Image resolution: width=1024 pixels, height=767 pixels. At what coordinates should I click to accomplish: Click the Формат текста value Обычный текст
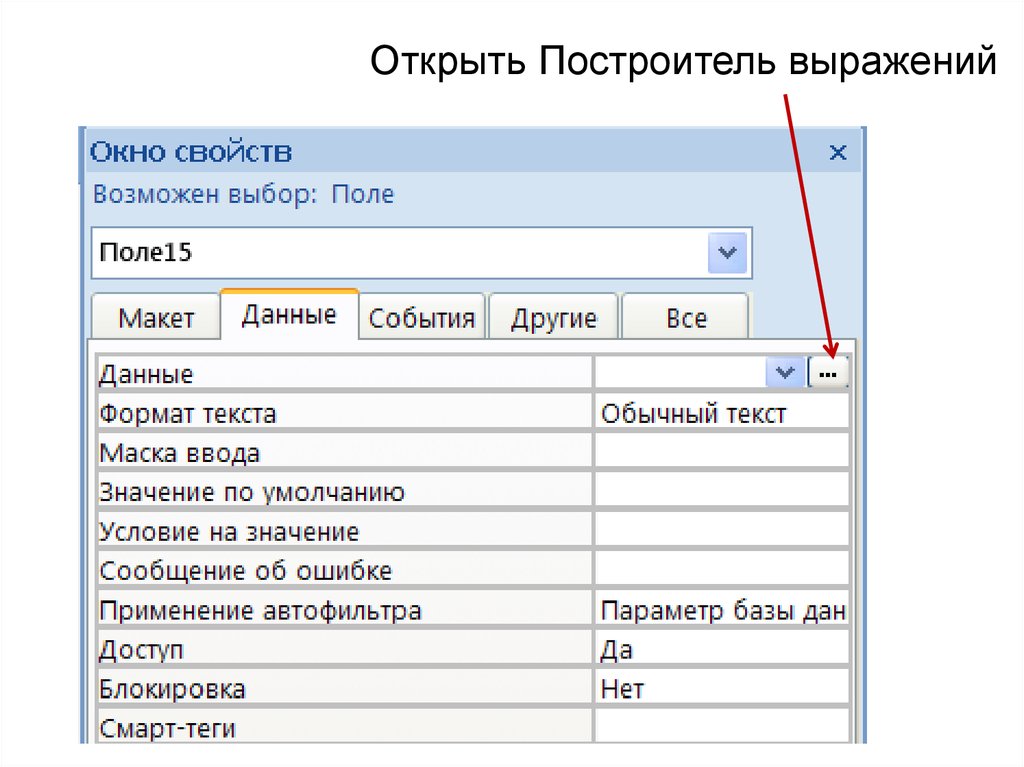(720, 413)
